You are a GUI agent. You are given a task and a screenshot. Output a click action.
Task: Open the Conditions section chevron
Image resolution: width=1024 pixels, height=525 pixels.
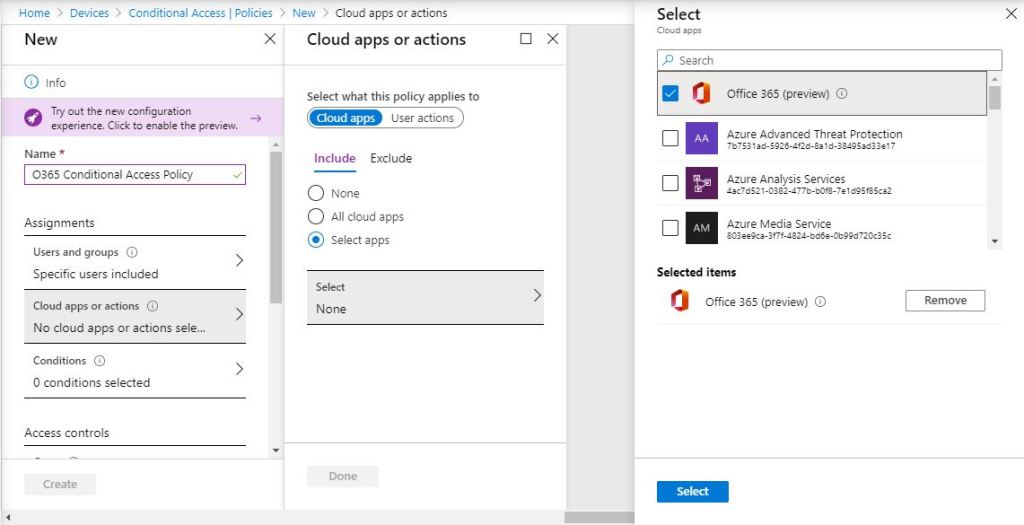pos(239,369)
